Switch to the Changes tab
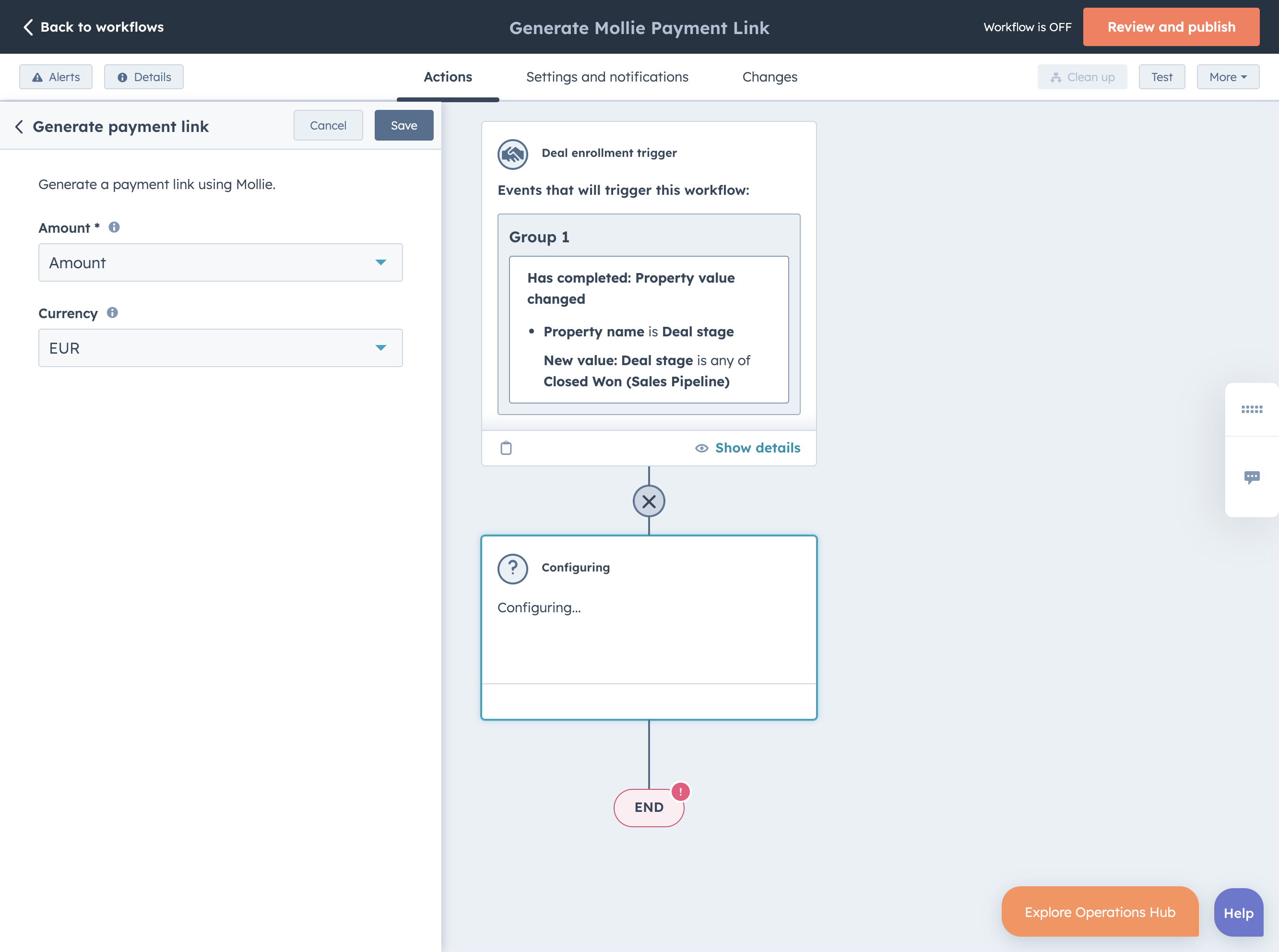This screenshot has width=1279, height=952. [770, 77]
